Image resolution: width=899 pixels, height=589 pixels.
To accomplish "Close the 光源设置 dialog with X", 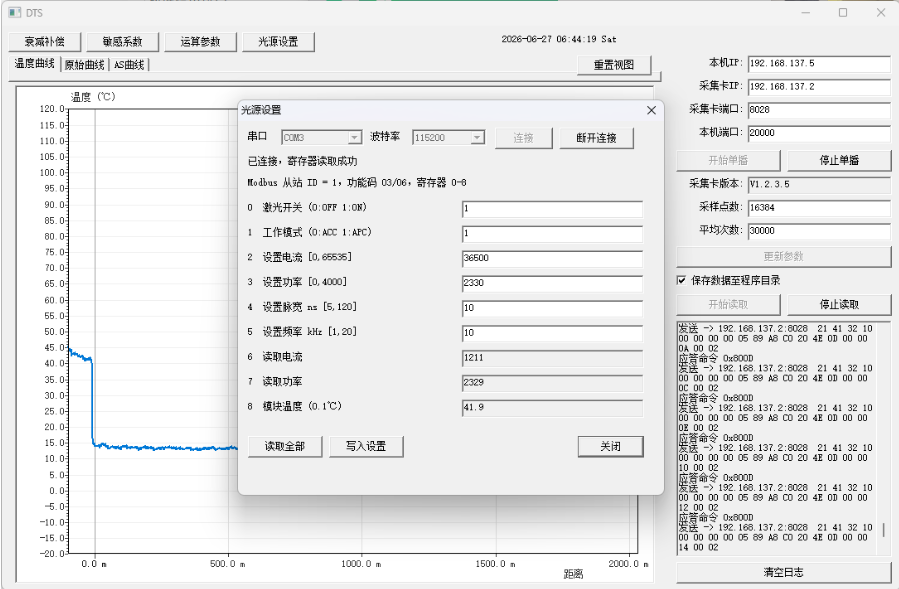I will (x=651, y=110).
